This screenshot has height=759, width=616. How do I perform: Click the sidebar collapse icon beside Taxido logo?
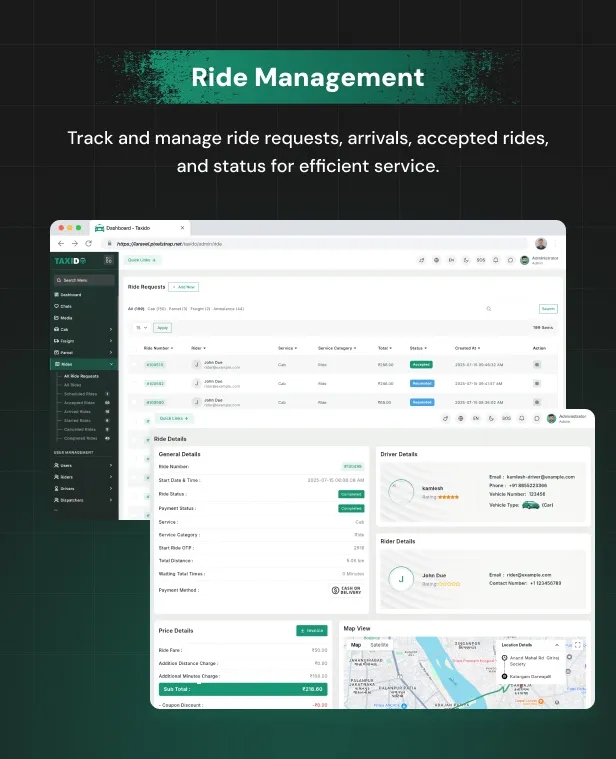click(108, 260)
